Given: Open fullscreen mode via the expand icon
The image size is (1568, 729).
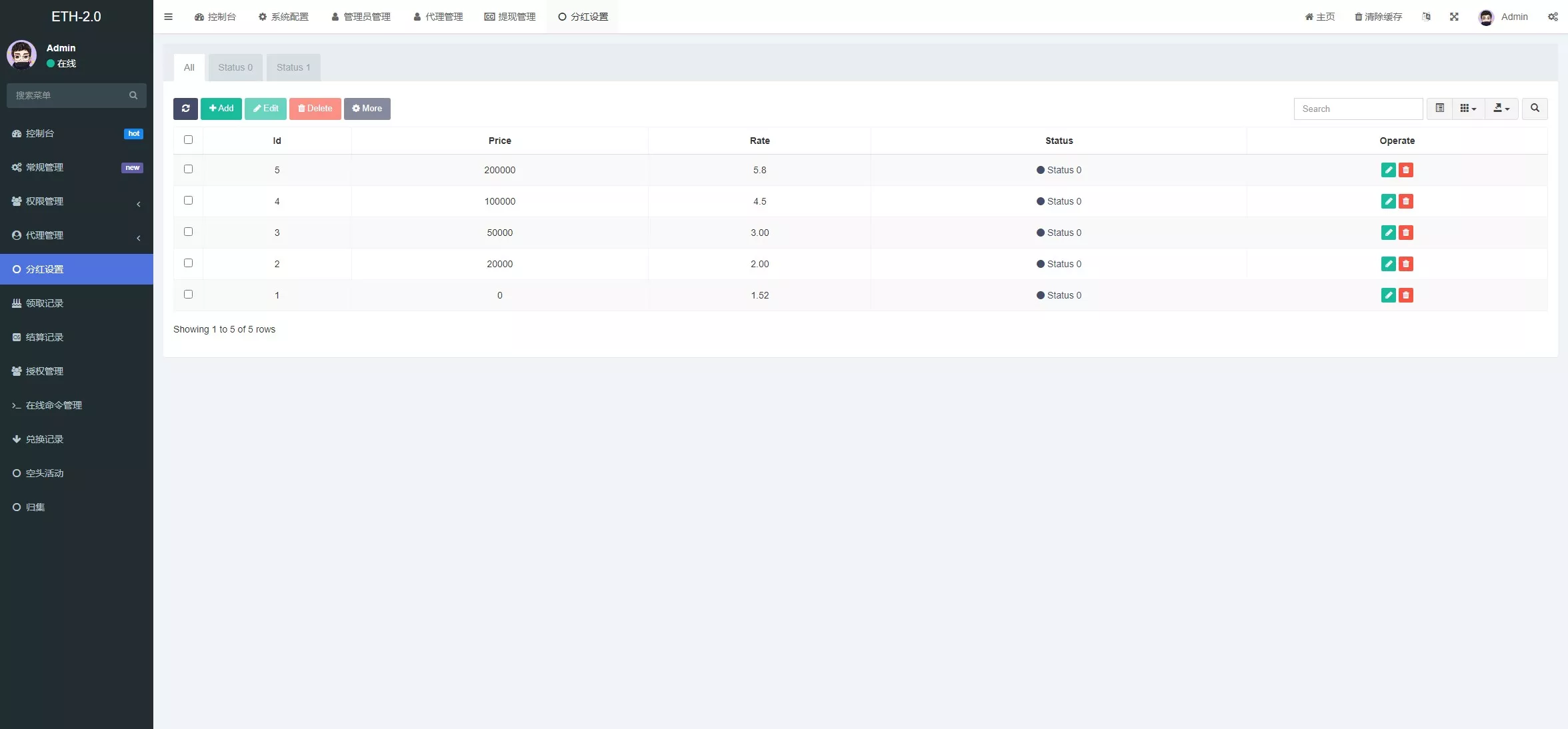Looking at the screenshot, I should point(1454,17).
